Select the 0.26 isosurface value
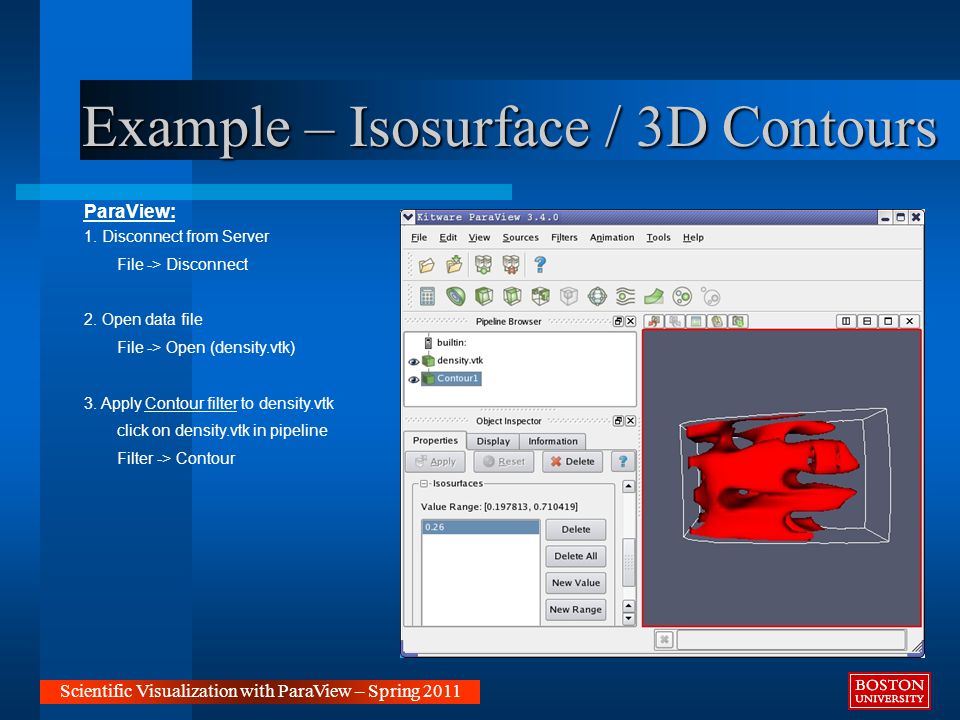Image resolution: width=960 pixels, height=720 pixels. (481, 527)
